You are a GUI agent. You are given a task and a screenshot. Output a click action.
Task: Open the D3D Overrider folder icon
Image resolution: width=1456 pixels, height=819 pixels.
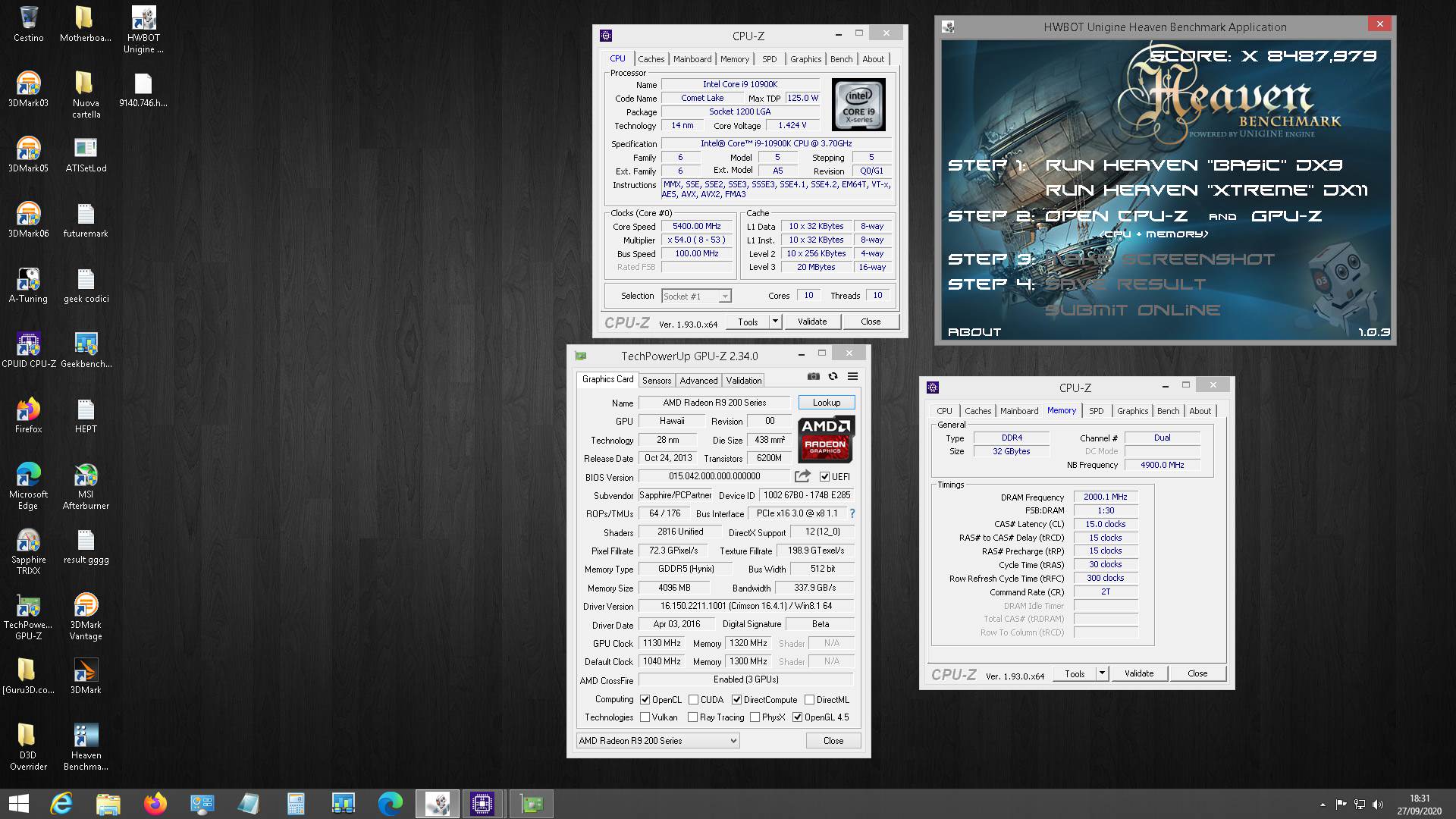(x=28, y=747)
